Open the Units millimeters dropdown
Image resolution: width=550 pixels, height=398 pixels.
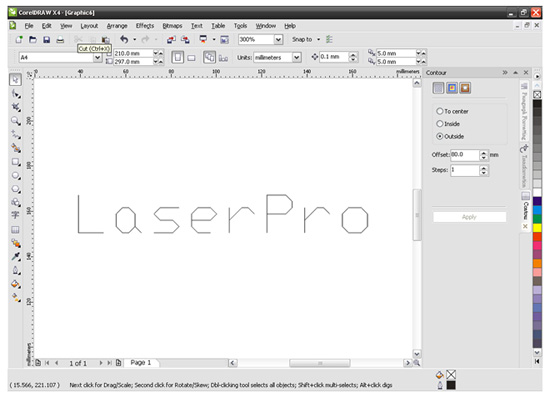[x=297, y=57]
